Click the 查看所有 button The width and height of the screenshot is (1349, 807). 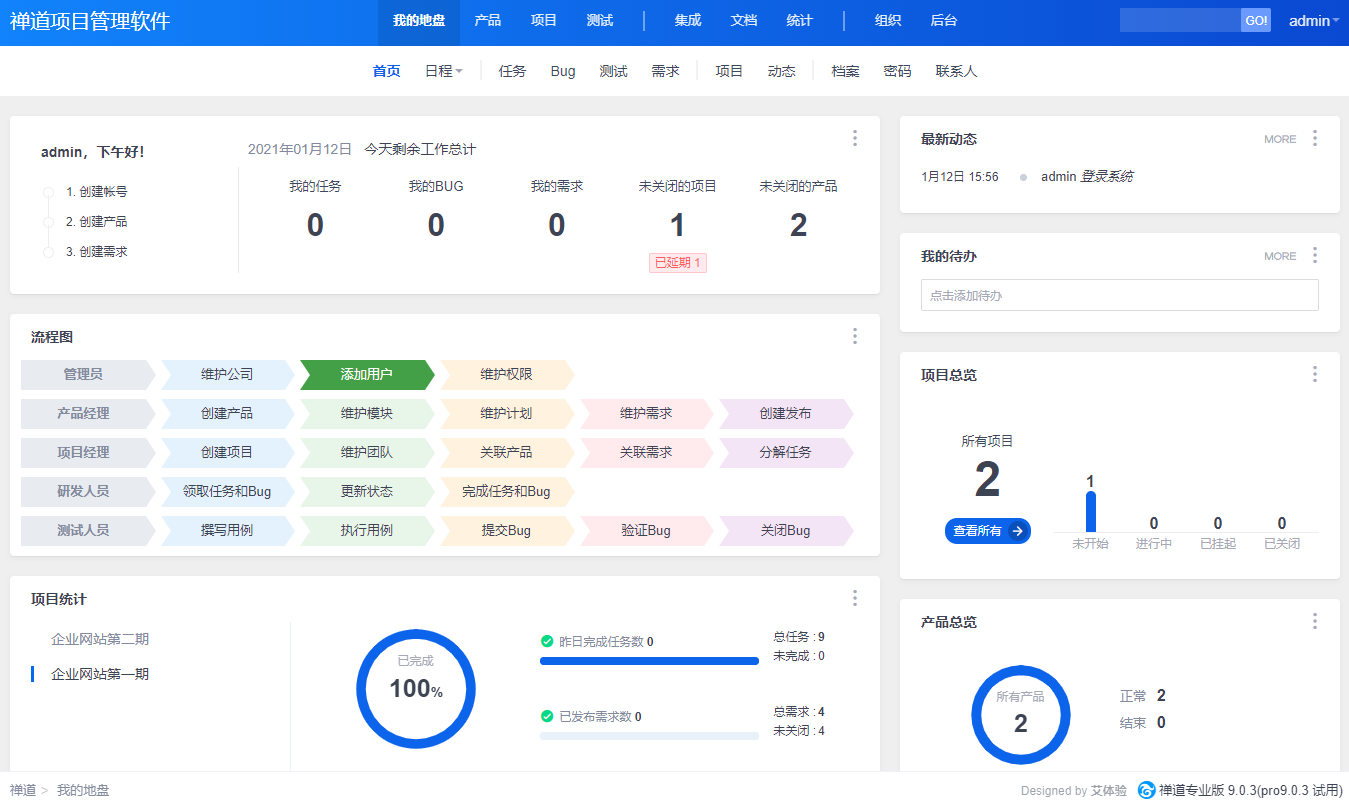click(x=987, y=531)
